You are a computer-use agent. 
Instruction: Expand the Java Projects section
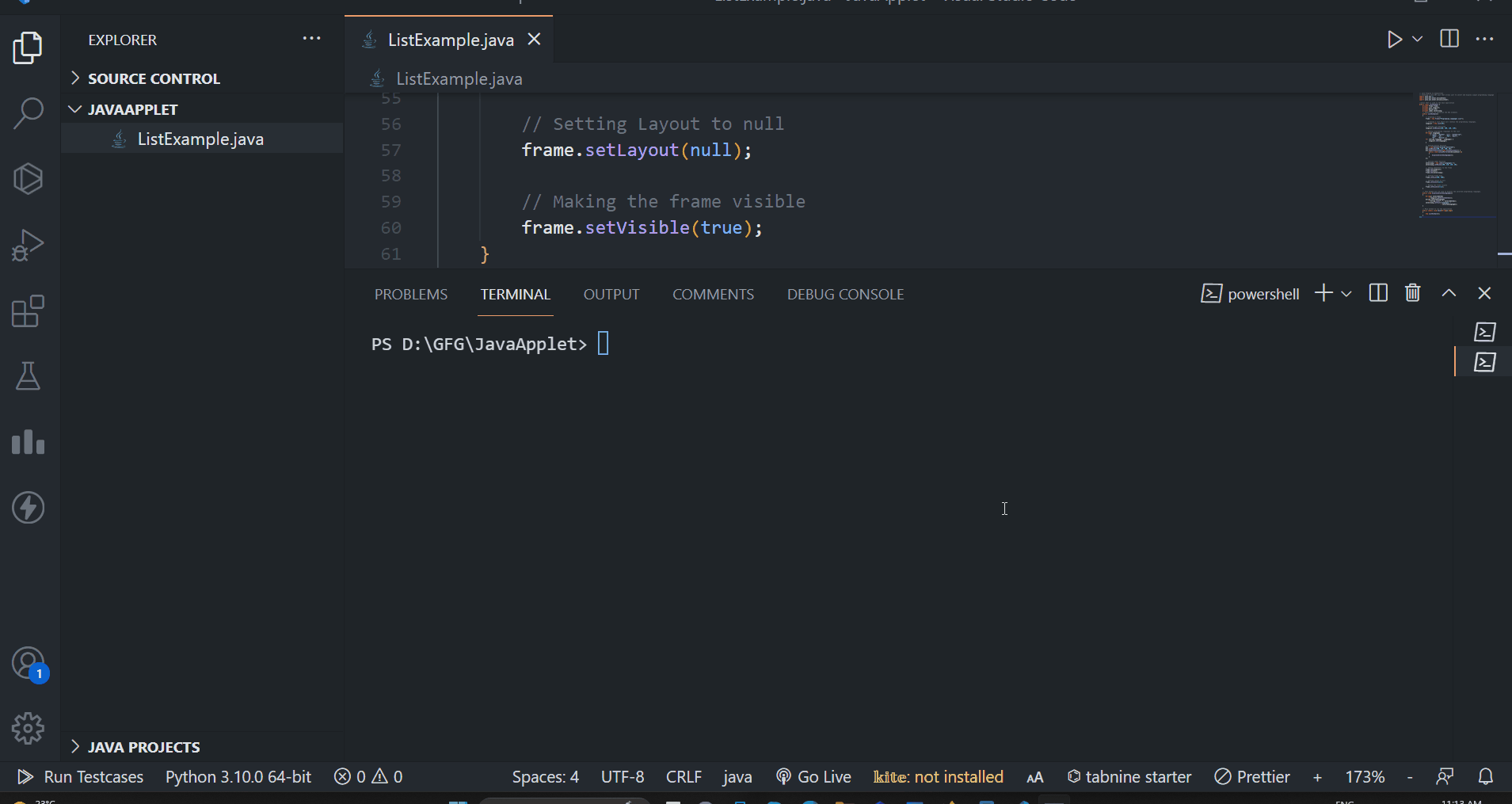(143, 747)
